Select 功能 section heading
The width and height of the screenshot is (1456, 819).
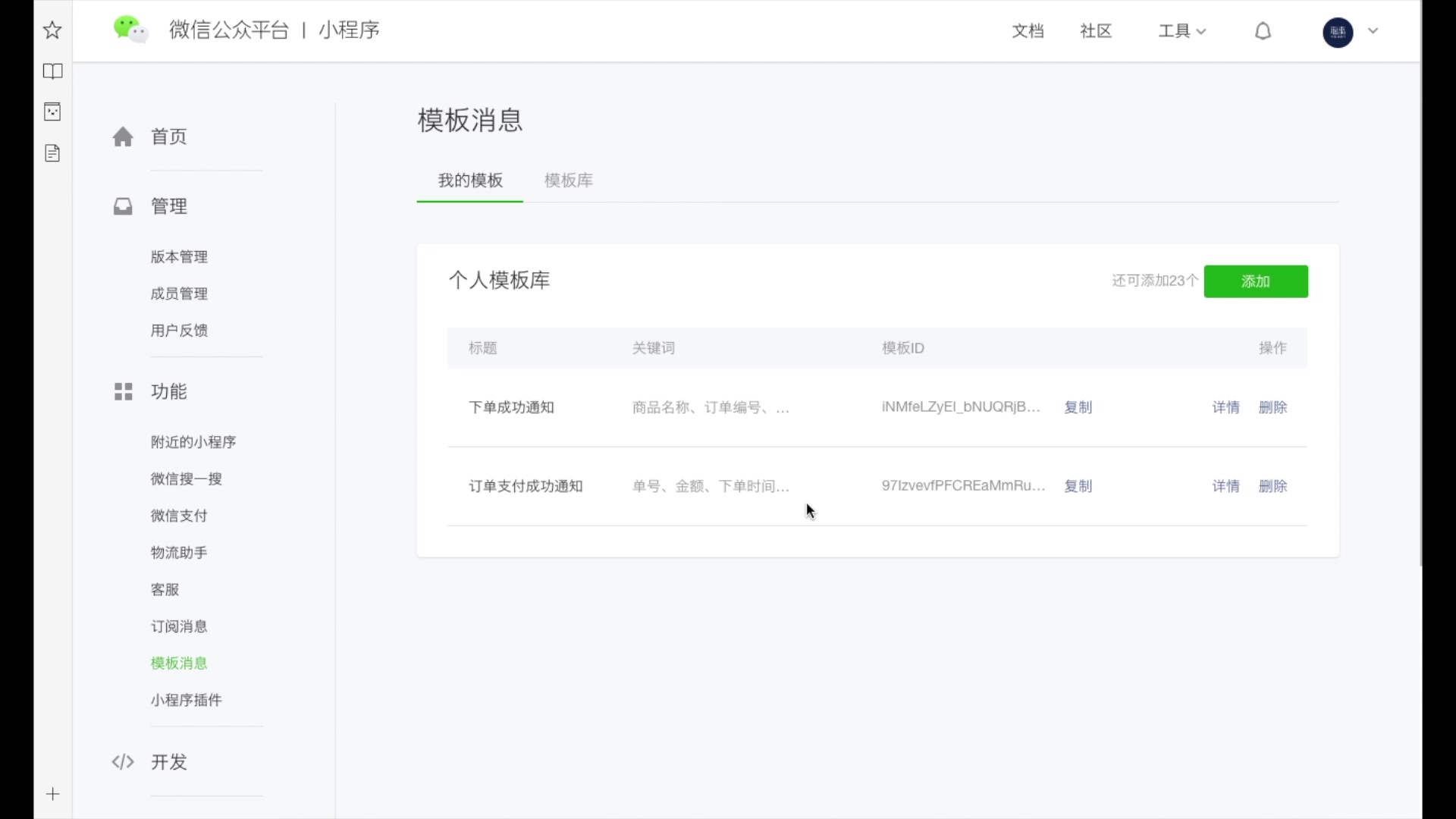point(168,391)
